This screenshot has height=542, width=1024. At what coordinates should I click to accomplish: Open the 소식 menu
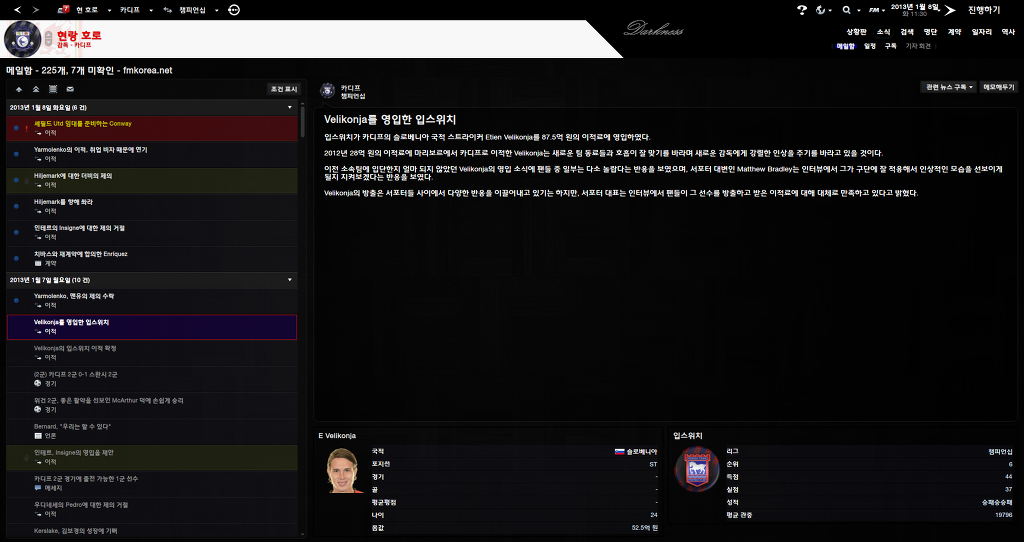point(884,31)
